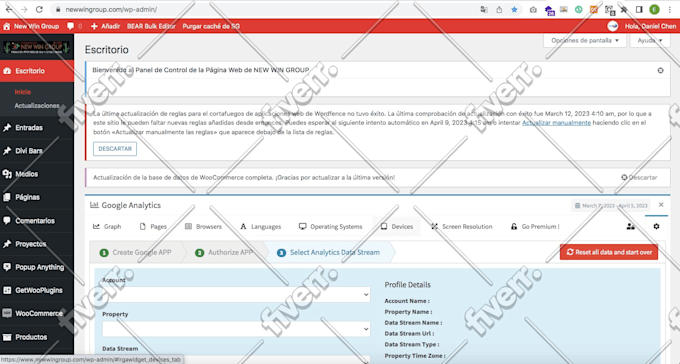Viewport: 680px width, 364px height.
Task: Reload the page in the browser
Action: click(39, 9)
